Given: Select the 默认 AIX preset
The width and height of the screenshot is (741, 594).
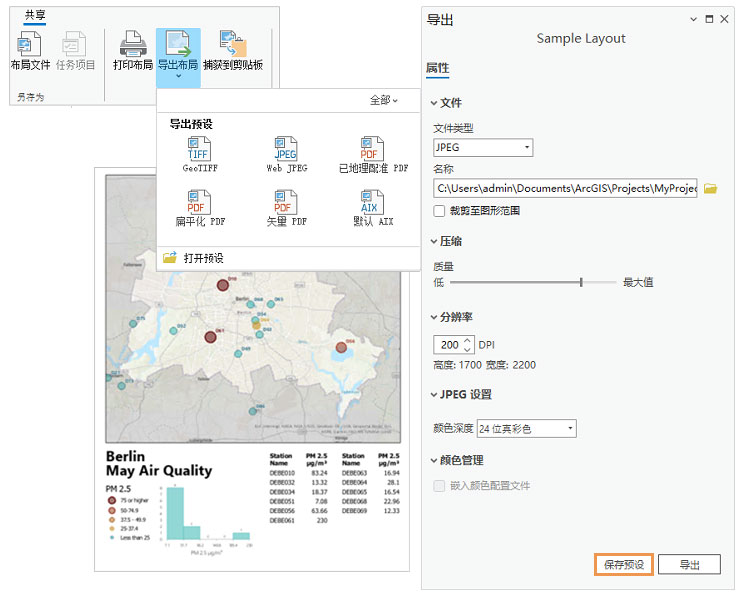Looking at the screenshot, I should tap(373, 208).
